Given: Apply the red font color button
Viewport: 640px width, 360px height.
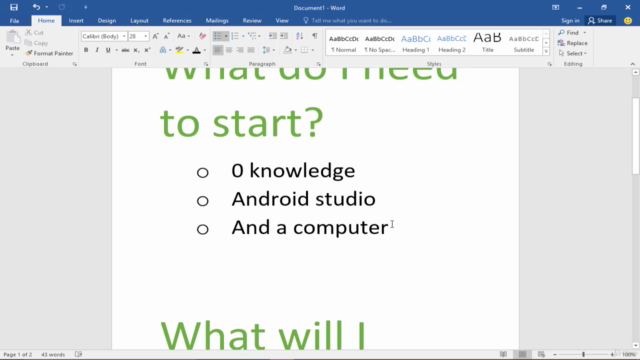Looking at the screenshot, I should pos(196,50).
